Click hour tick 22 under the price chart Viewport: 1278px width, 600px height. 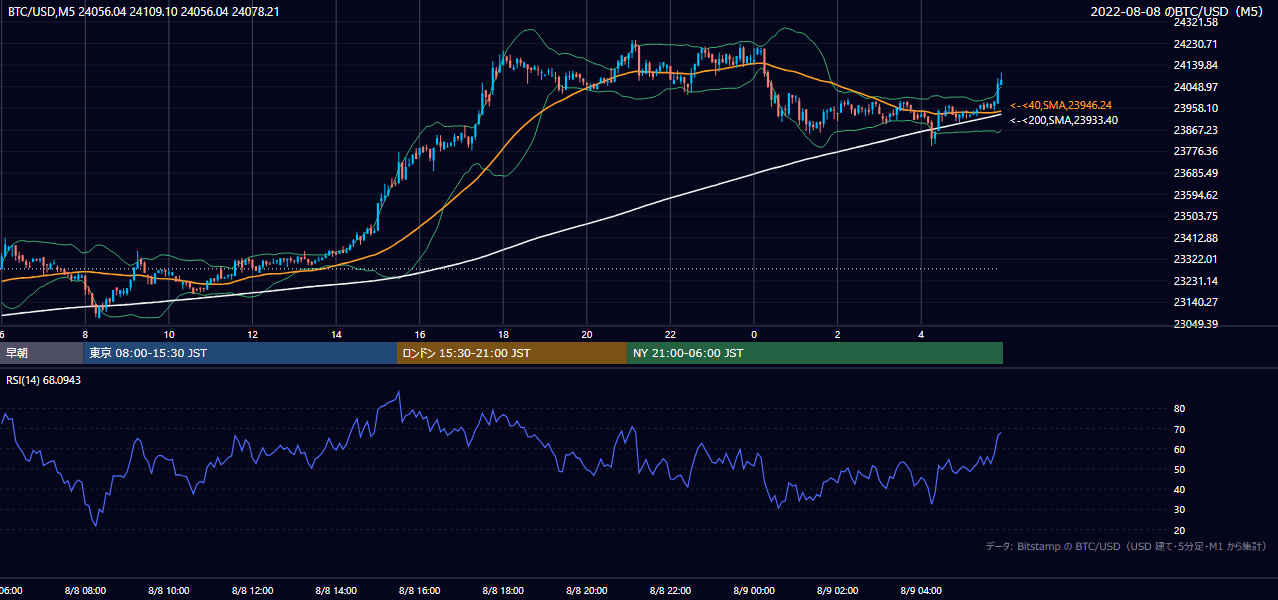point(670,334)
